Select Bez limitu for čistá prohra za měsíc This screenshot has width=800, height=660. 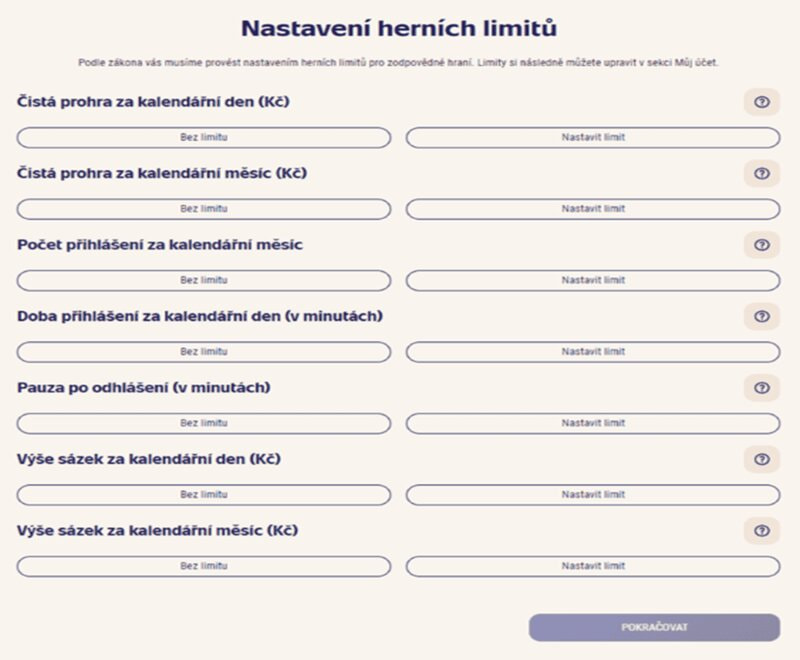click(204, 209)
